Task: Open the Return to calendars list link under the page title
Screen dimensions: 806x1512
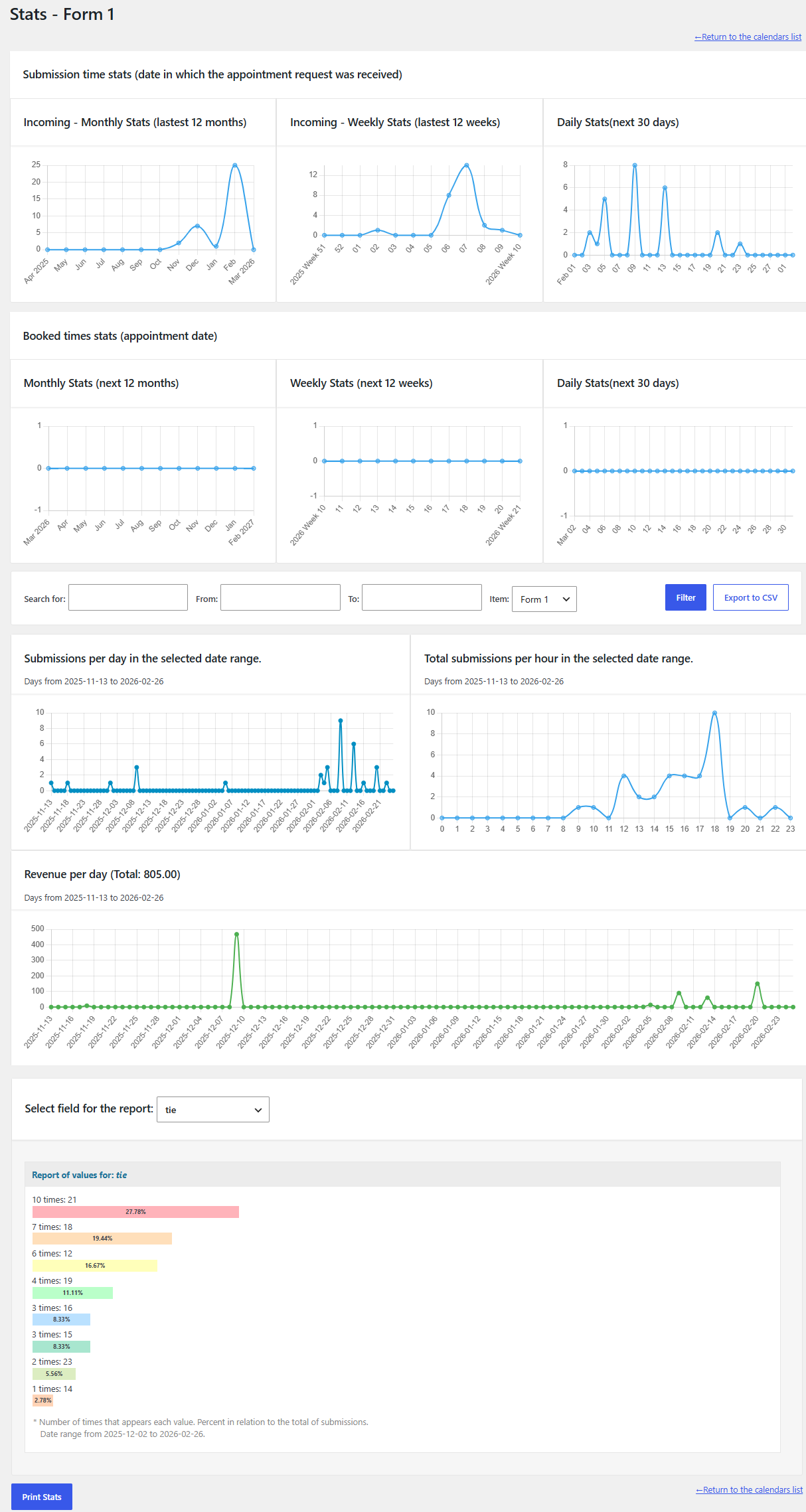Action: [748, 37]
